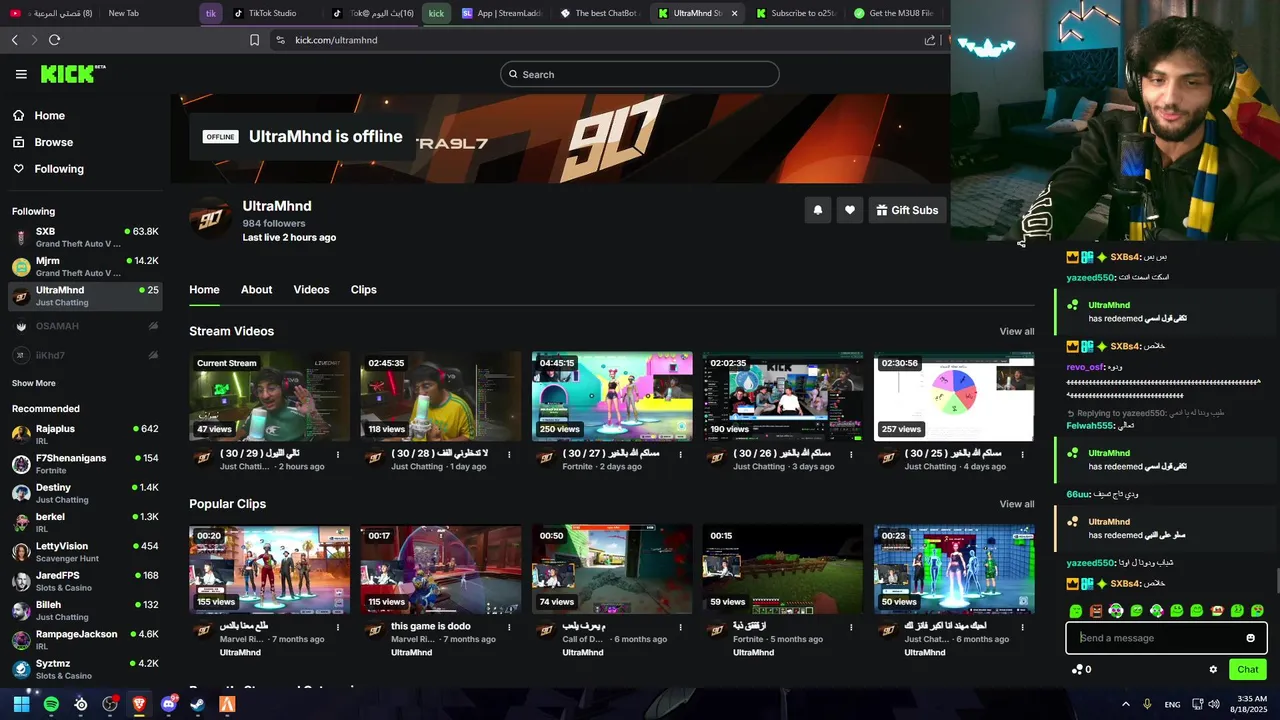Expand following list with Show More
This screenshot has height=720, width=1280.
coord(33,383)
